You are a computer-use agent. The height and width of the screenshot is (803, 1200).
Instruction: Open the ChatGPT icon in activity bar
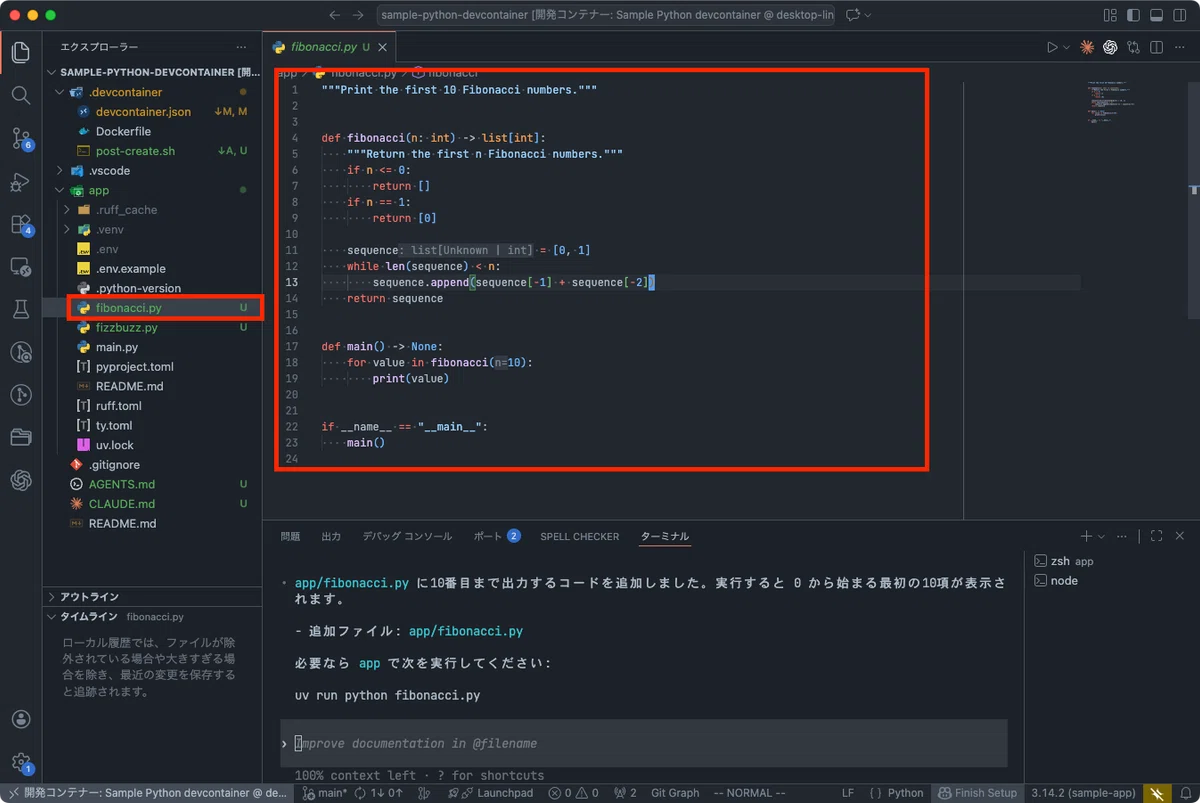[20, 481]
